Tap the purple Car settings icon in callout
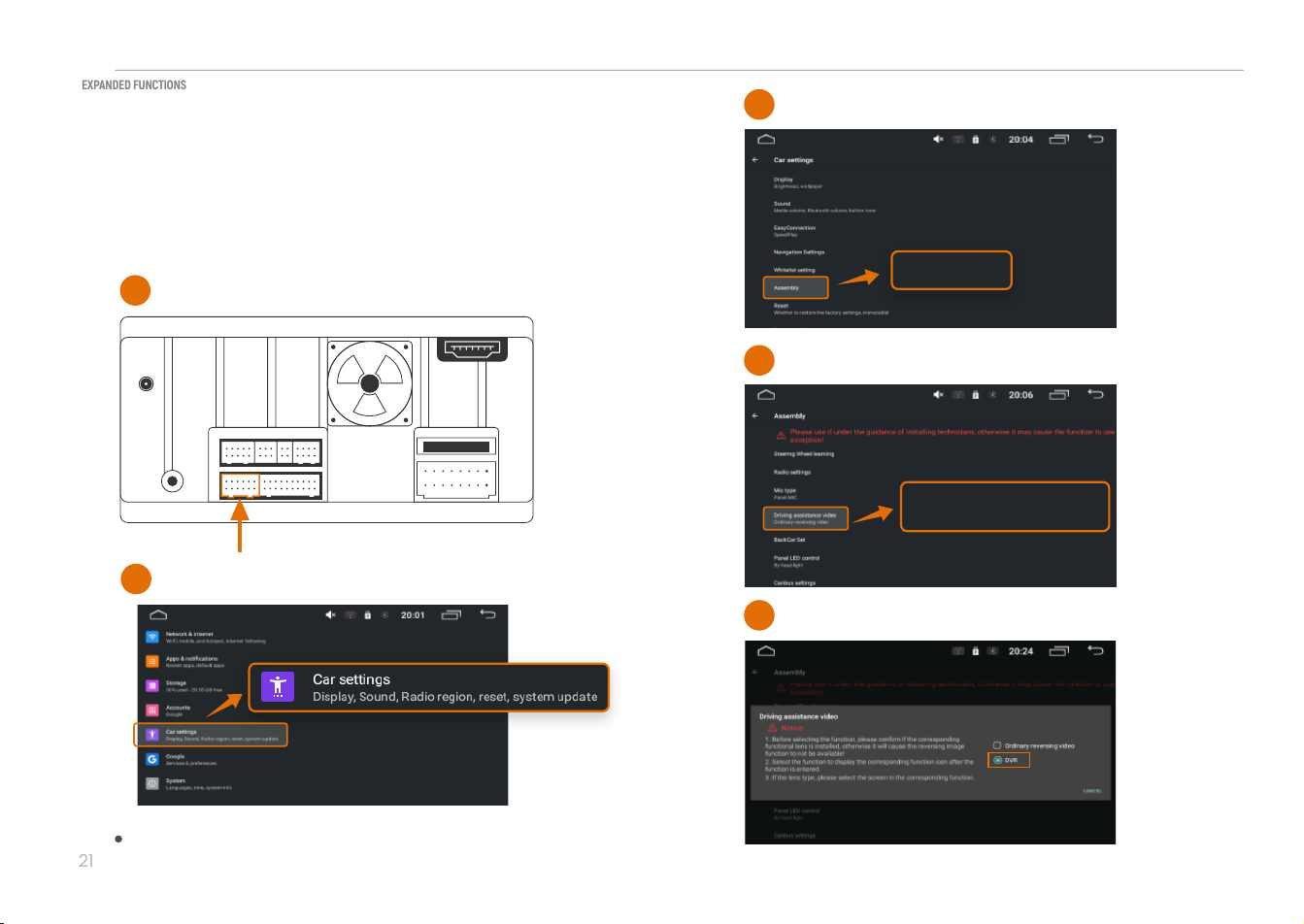Image resolution: width=1304 pixels, height=924 pixels. coord(278,687)
